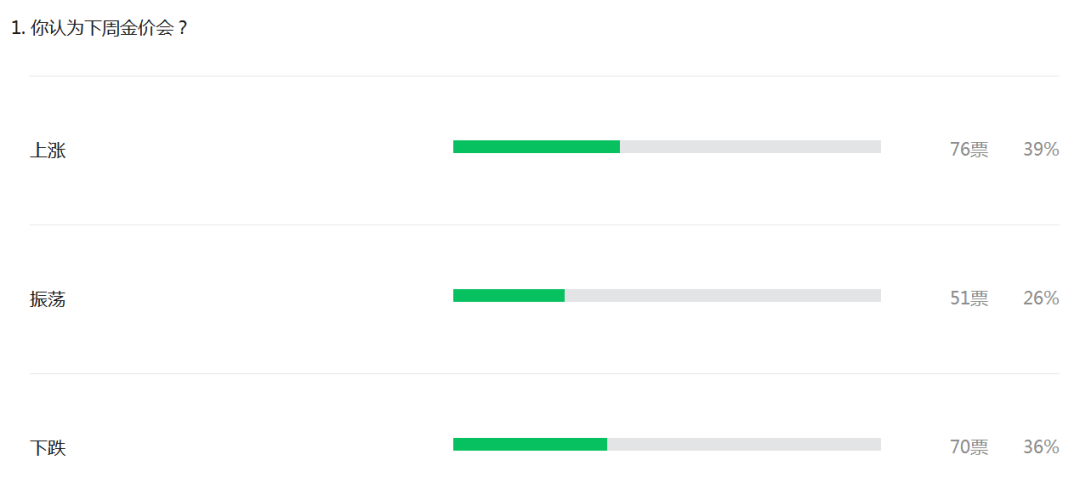
Task: Click the 39% percentage text
Action: 1041,150
